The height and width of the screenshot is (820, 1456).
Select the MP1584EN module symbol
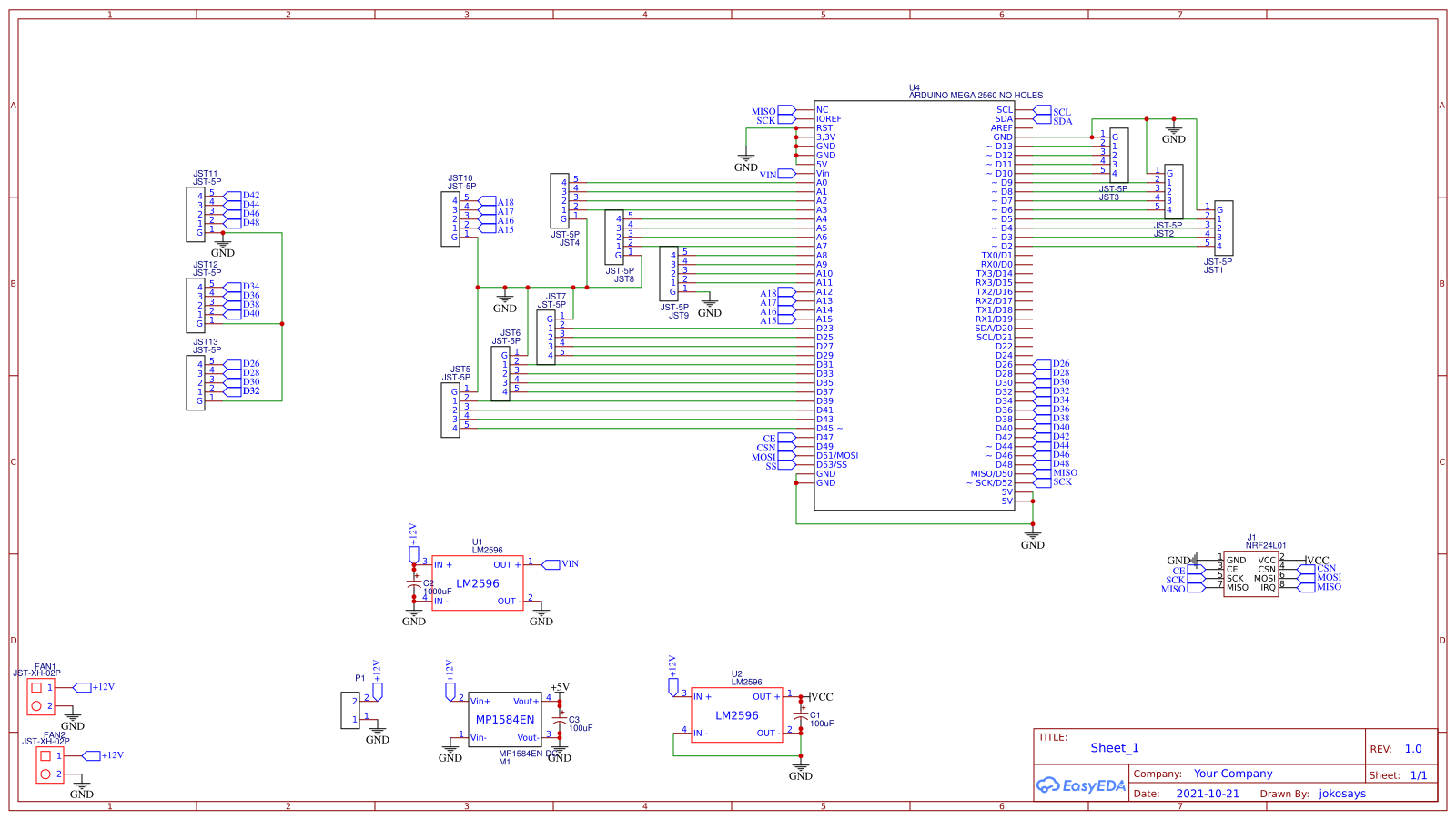[x=505, y=719]
